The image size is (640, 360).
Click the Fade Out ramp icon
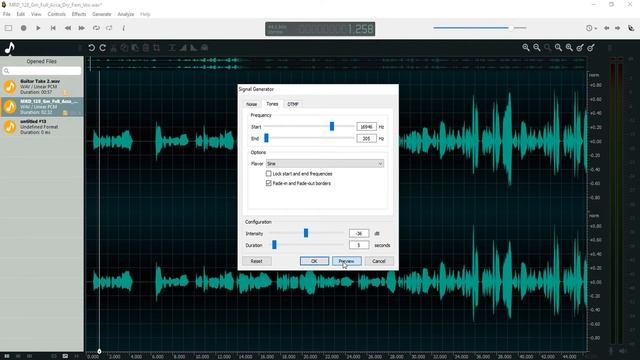pos(193,48)
